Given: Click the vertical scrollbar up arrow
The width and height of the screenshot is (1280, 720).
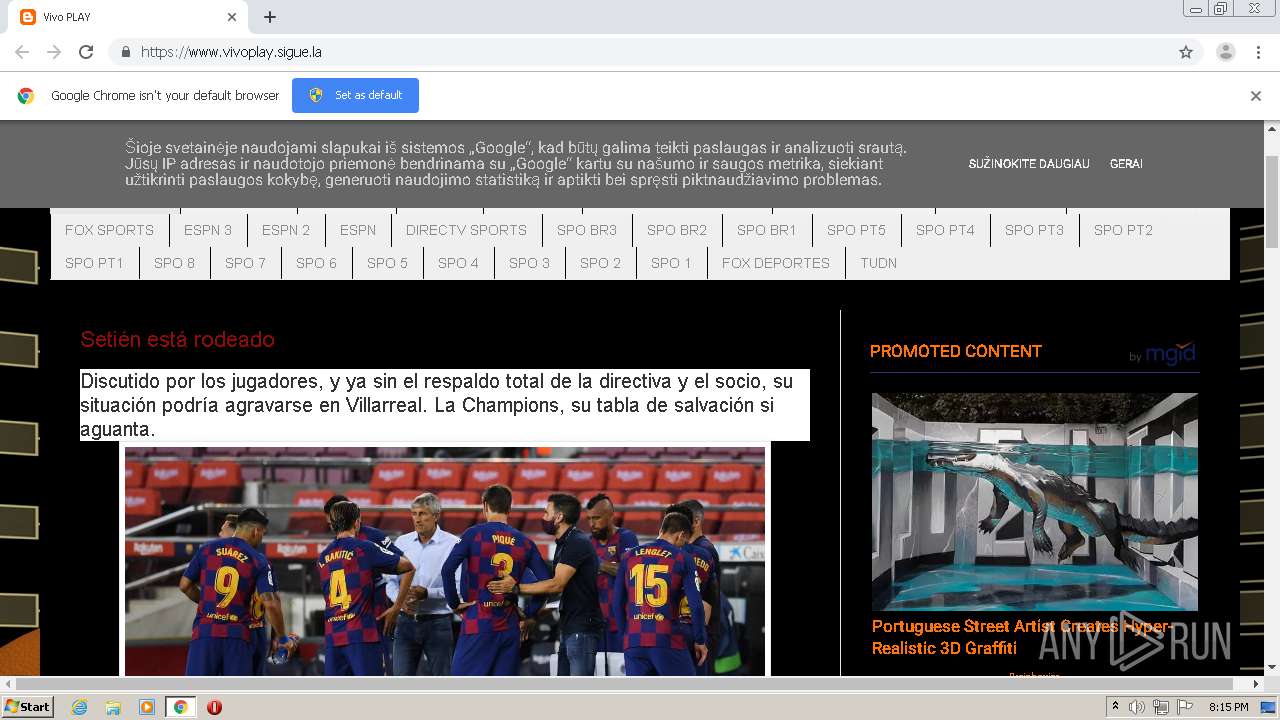Looking at the screenshot, I should tap(1271, 129).
